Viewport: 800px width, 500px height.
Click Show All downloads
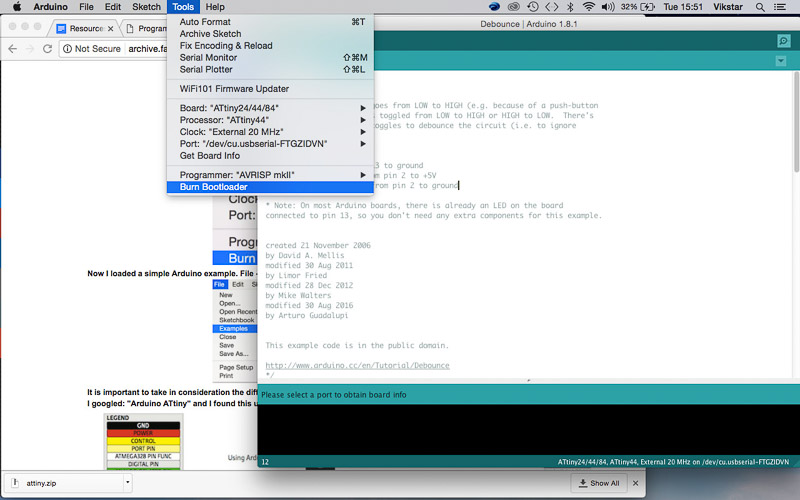coord(598,483)
